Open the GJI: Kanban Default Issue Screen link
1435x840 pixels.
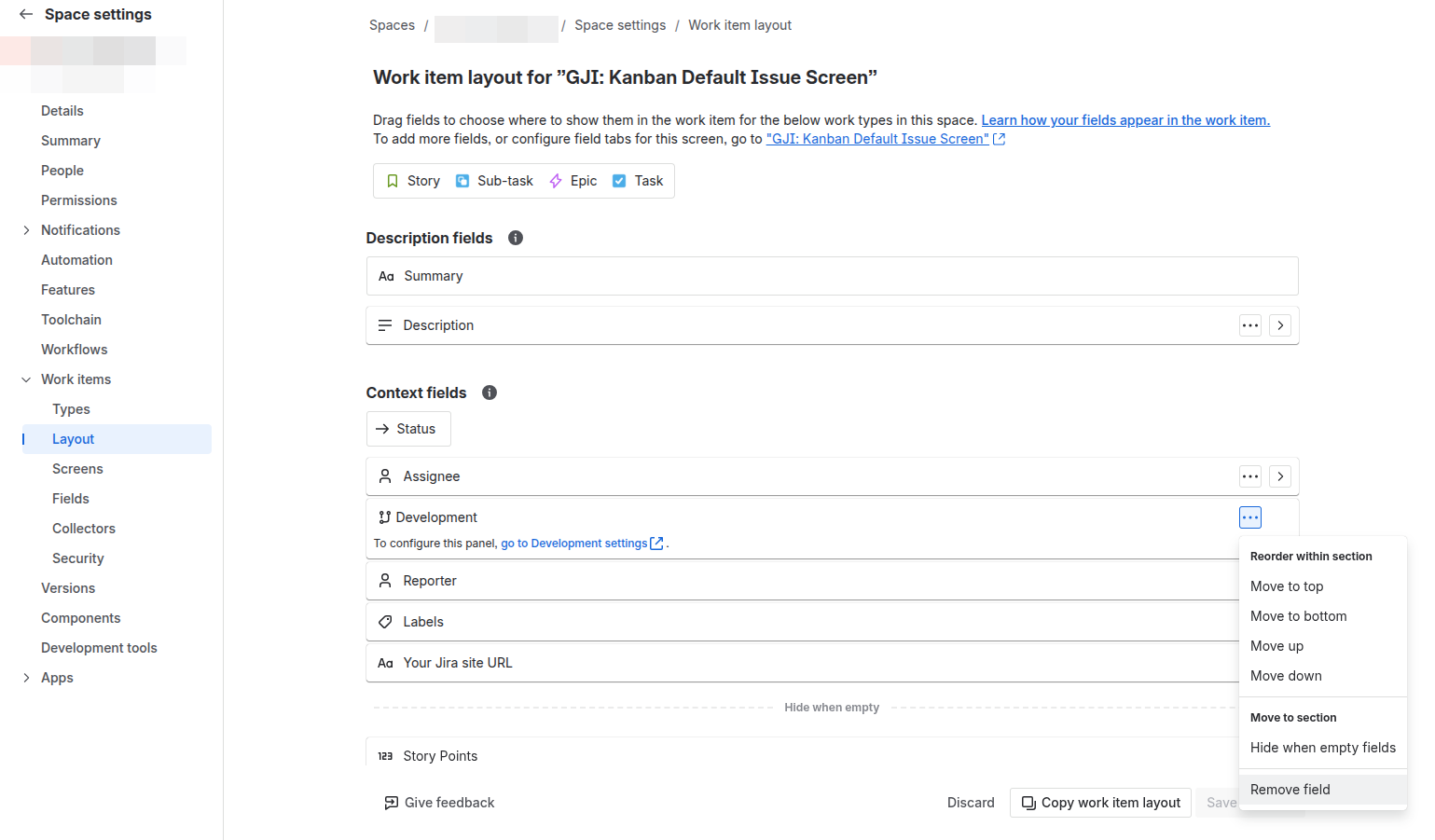(877, 139)
